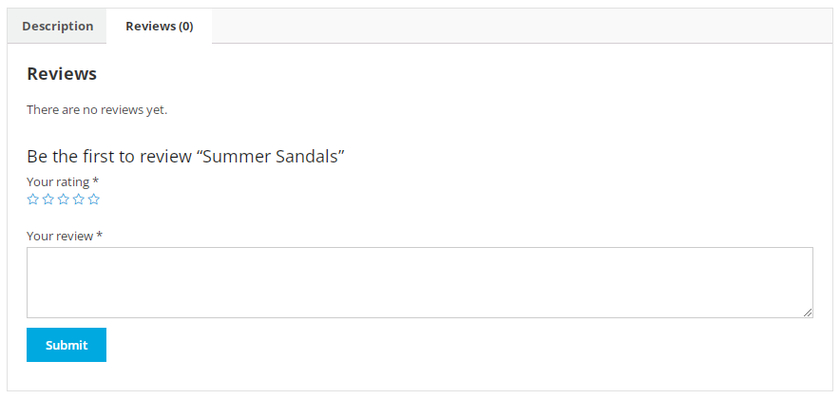840x399 pixels.
Task: Click the "Your rating" label
Action: (x=58, y=182)
